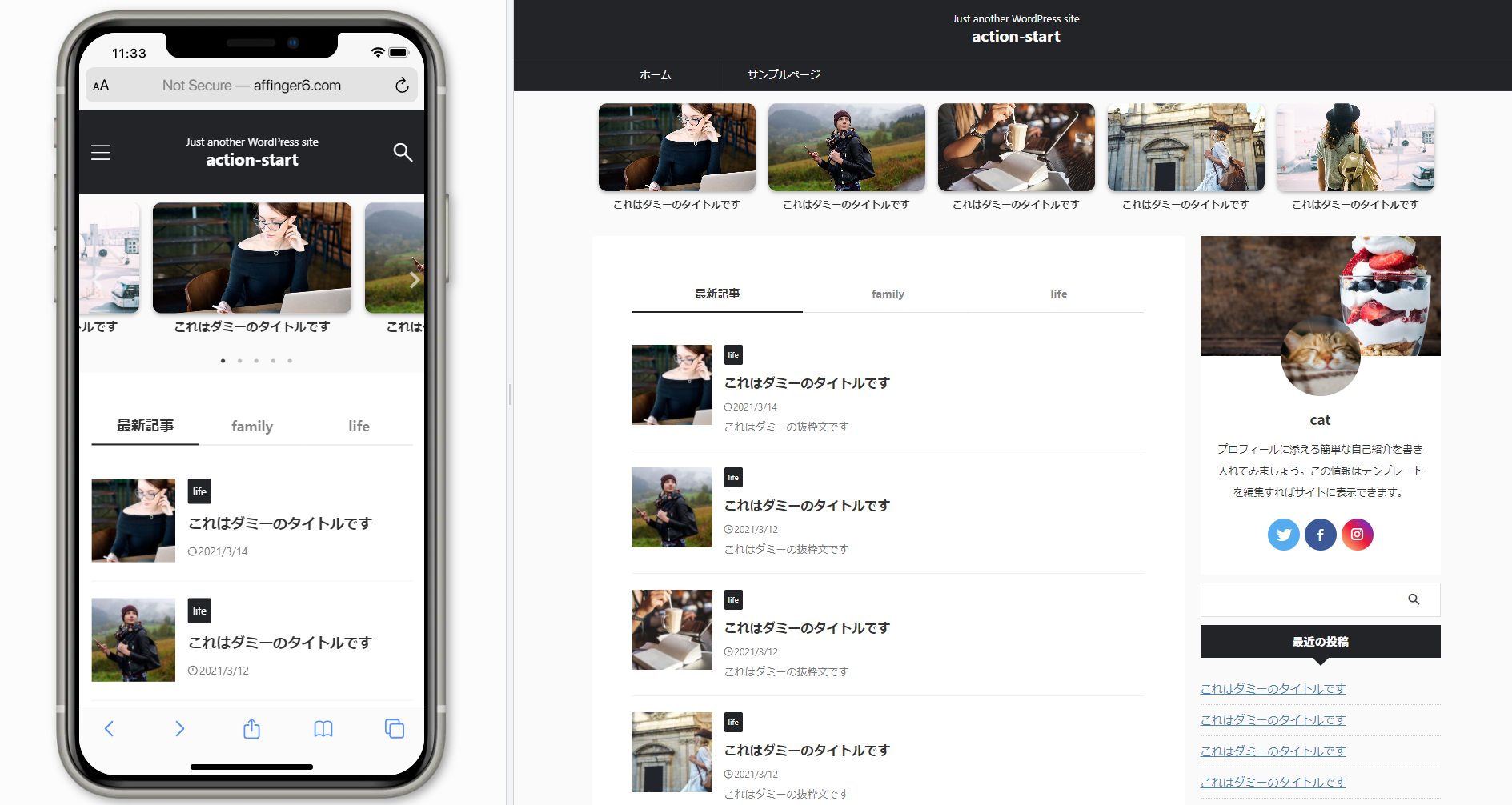This screenshot has width=1512, height=805.
Task: Click the ホーム navigation menu item
Action: point(655,74)
